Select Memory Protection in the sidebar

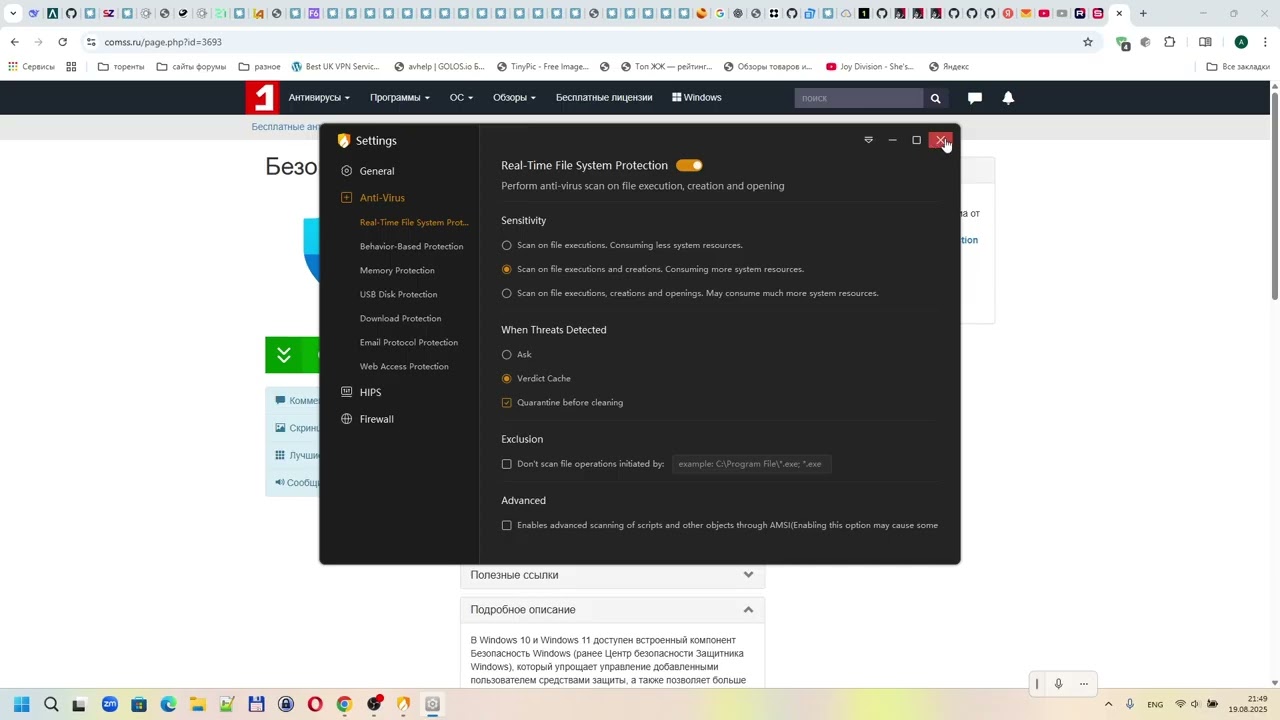(397, 270)
